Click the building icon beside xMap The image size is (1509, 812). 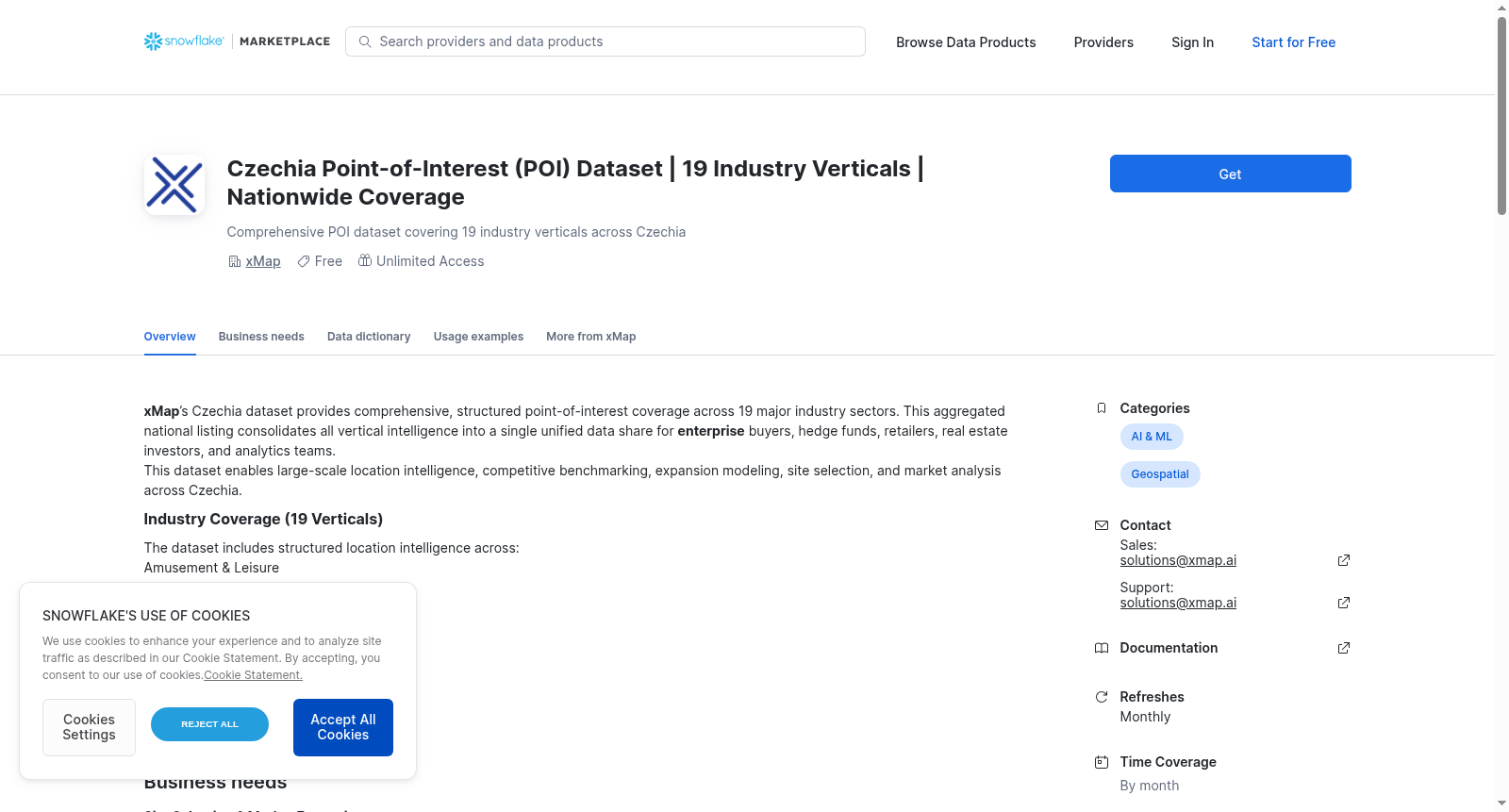pyautogui.click(x=234, y=261)
